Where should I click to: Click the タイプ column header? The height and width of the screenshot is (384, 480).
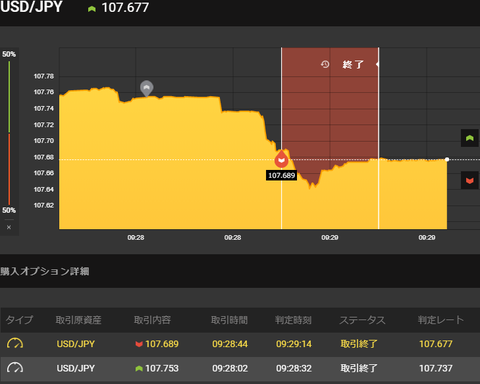[x=19, y=320]
